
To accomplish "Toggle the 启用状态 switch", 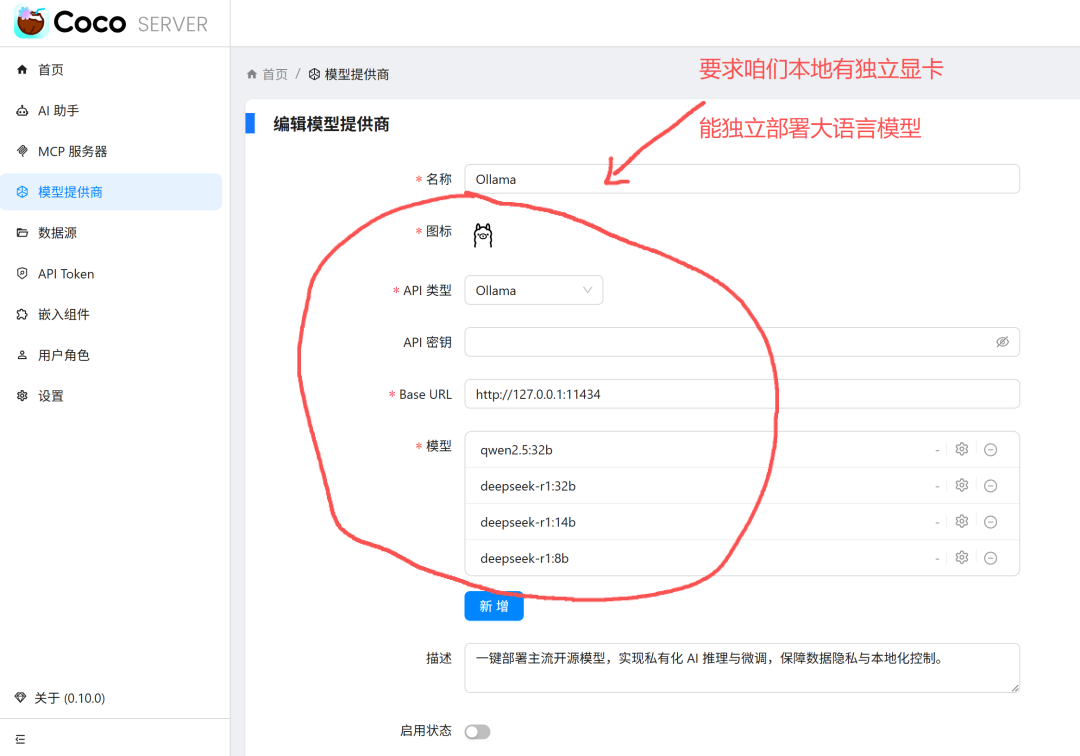I will pos(477,731).
